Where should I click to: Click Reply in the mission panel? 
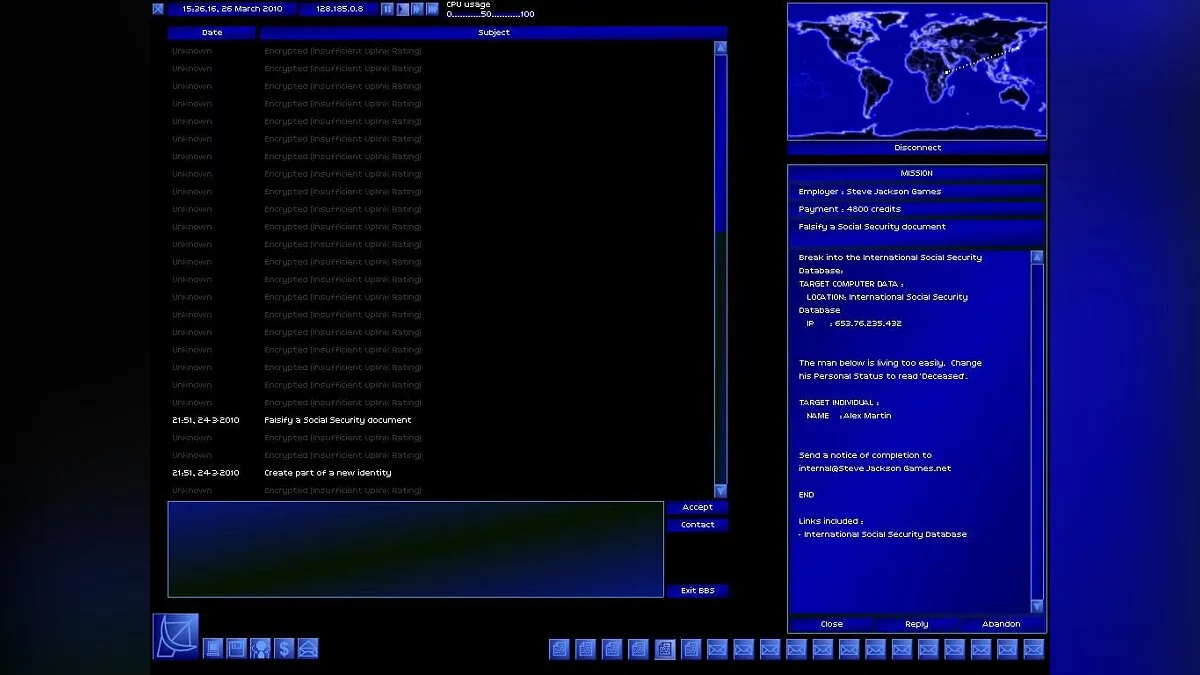click(x=916, y=624)
